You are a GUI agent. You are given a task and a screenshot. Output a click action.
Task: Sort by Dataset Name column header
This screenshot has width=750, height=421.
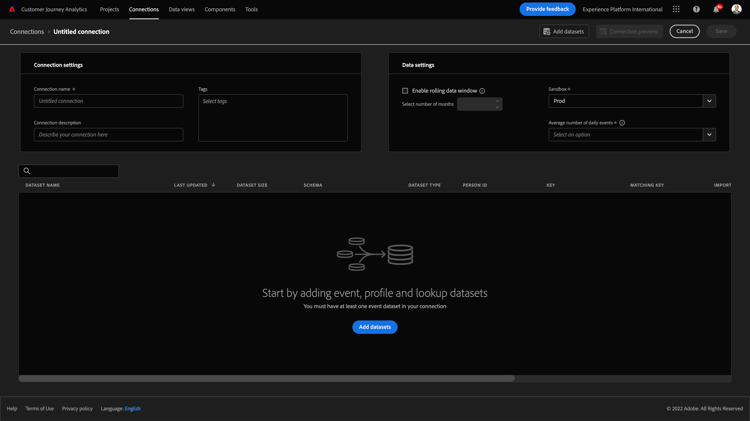[43, 185]
